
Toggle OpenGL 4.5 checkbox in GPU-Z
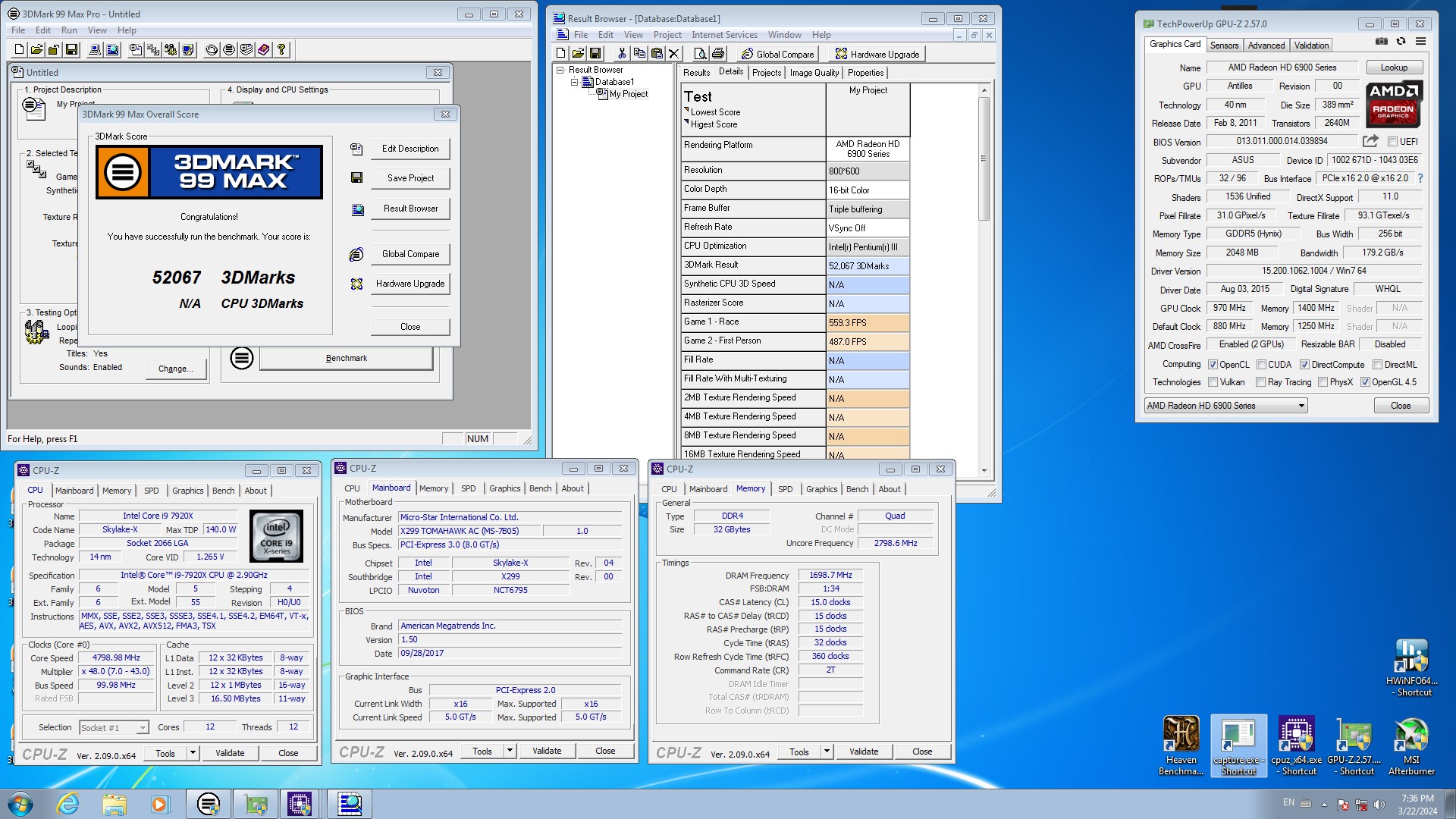click(x=1365, y=382)
